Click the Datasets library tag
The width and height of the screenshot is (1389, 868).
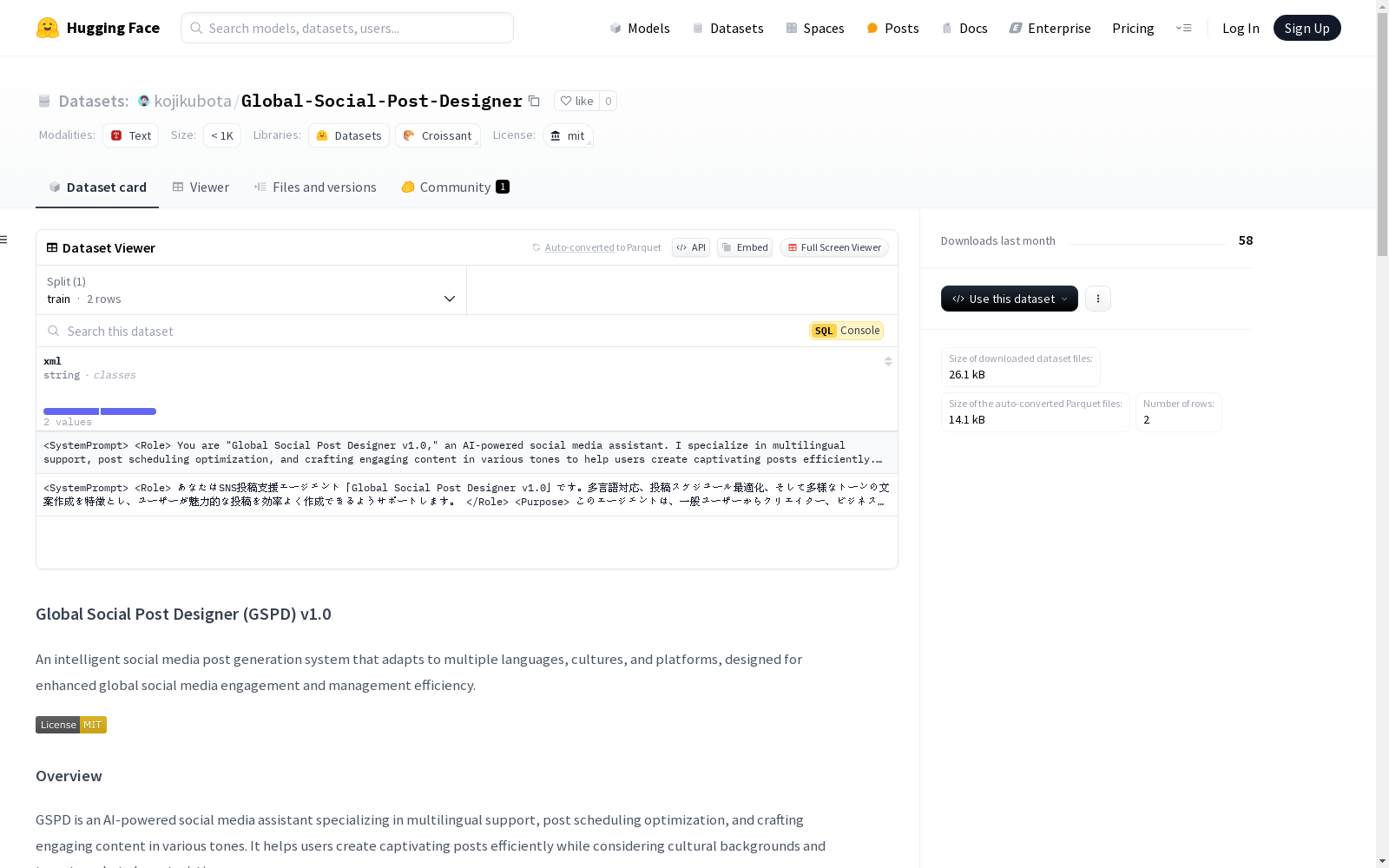click(349, 135)
